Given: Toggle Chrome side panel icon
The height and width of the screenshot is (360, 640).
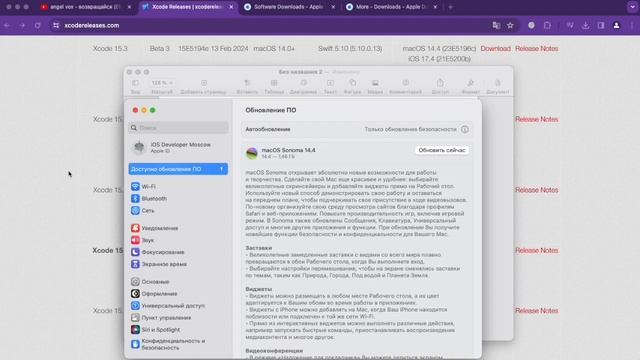Looking at the screenshot, I should (x=601, y=25).
